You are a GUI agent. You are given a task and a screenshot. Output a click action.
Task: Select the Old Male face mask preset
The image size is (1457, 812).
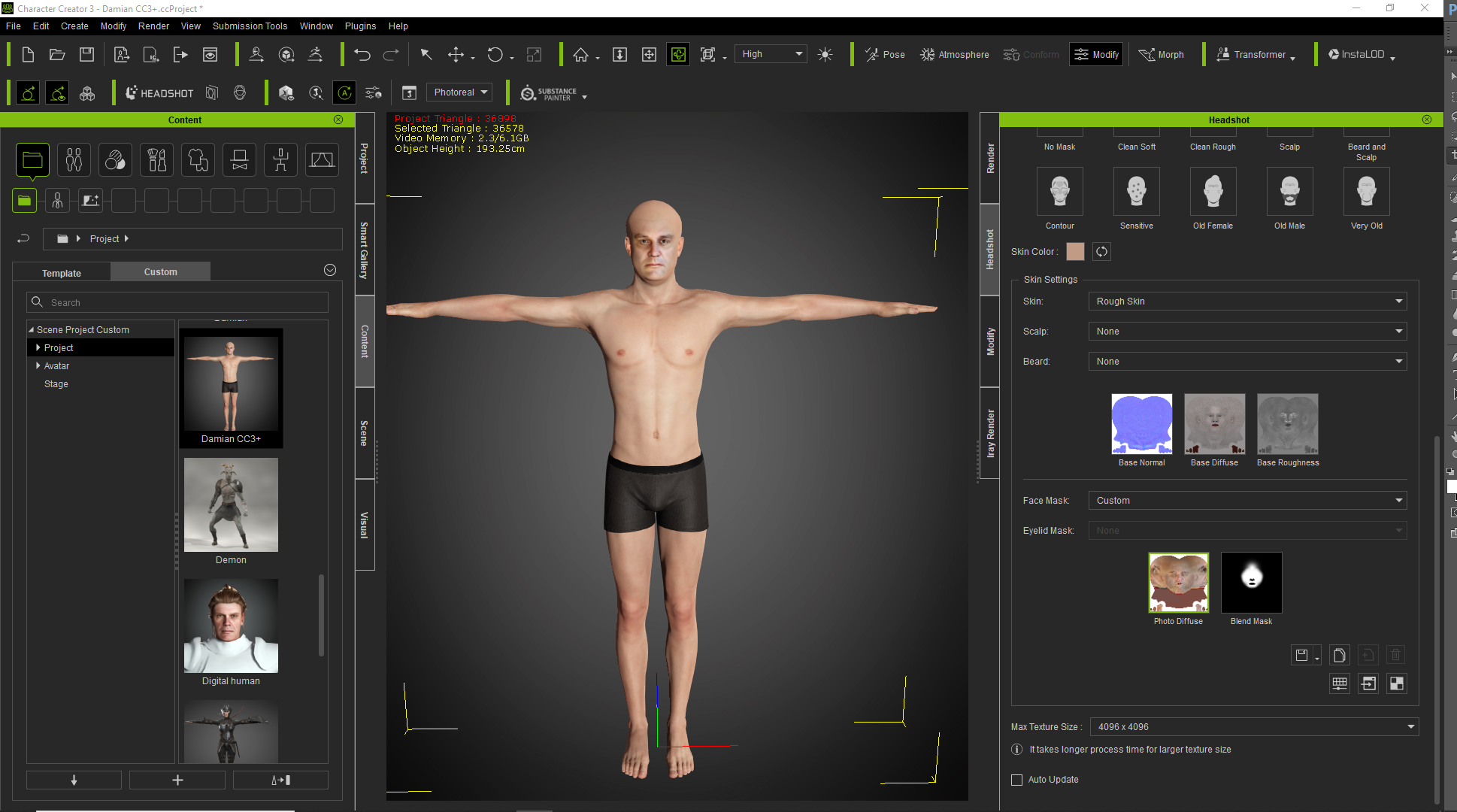pos(1290,192)
